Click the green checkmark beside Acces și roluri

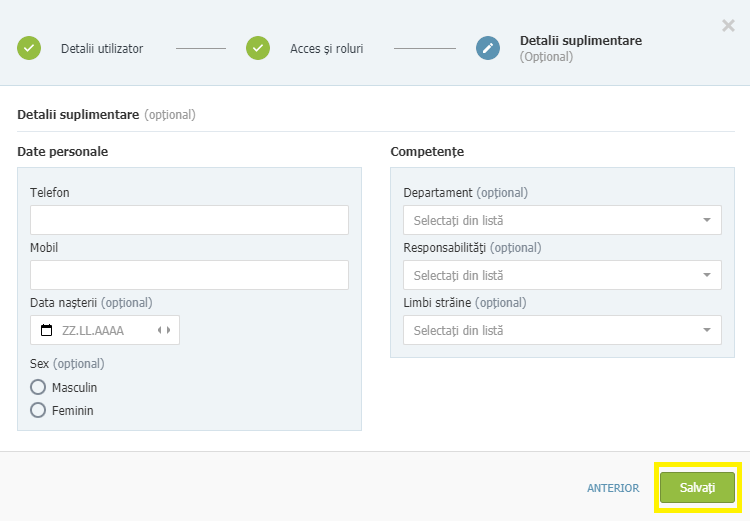[258, 48]
